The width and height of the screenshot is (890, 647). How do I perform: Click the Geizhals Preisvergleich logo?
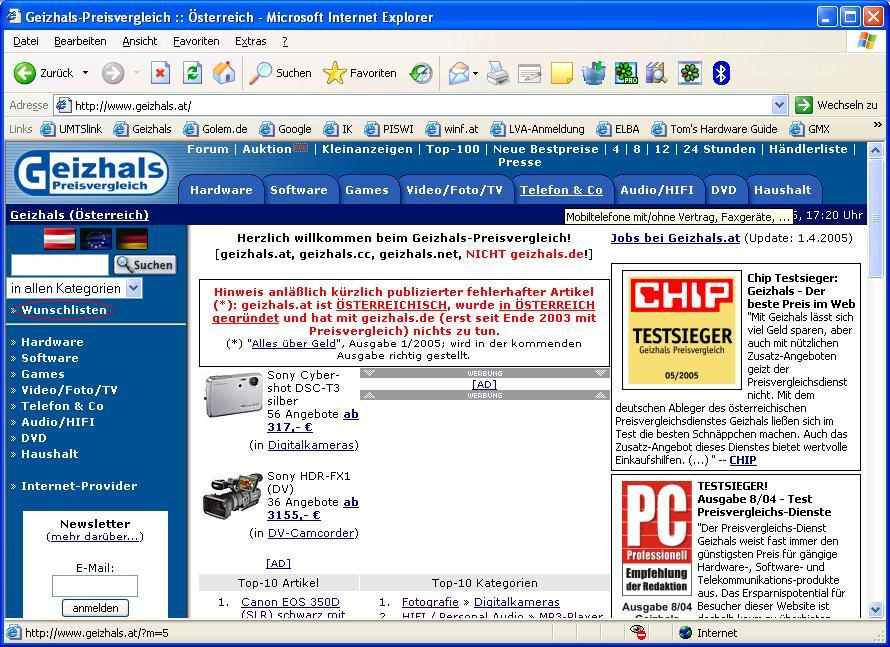tap(91, 173)
